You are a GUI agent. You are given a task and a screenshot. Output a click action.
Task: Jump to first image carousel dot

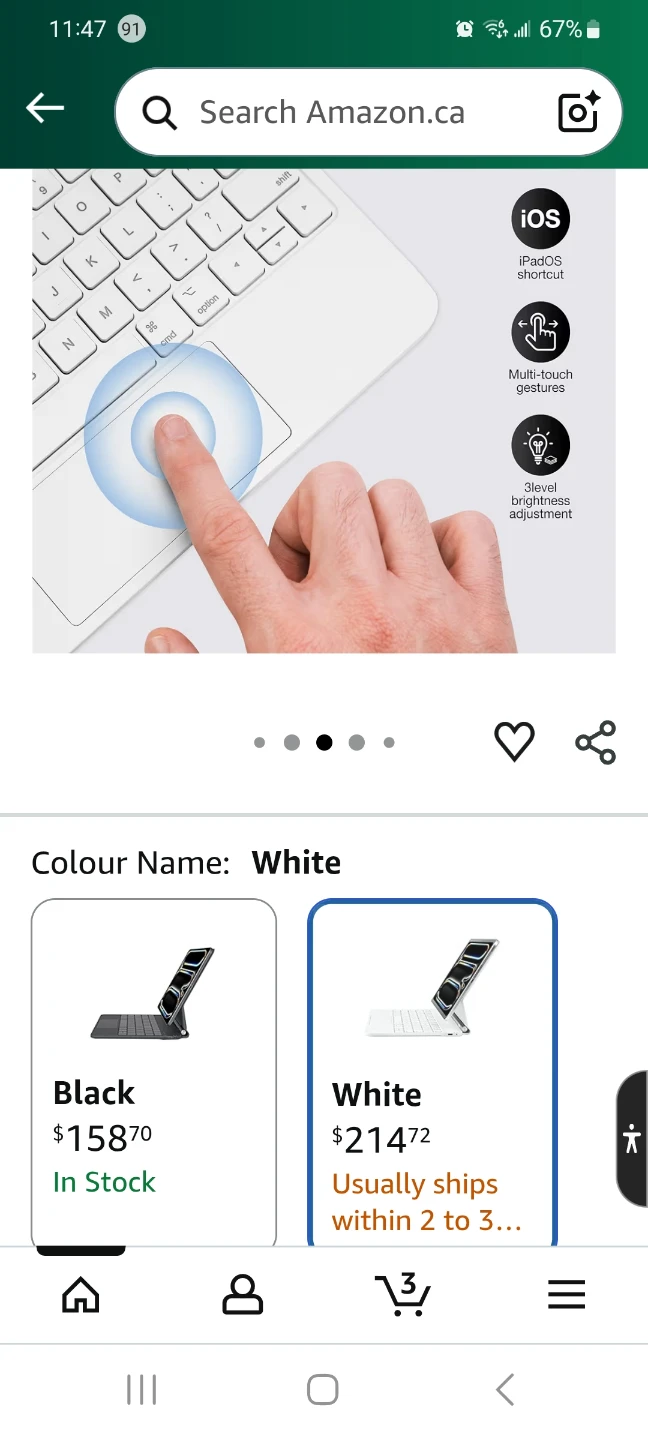pos(260,742)
